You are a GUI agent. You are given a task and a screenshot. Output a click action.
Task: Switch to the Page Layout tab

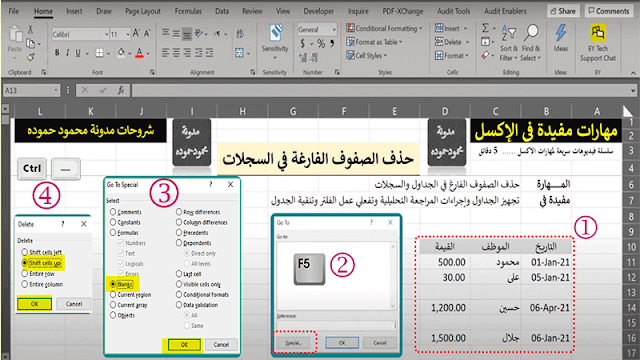click(x=142, y=11)
